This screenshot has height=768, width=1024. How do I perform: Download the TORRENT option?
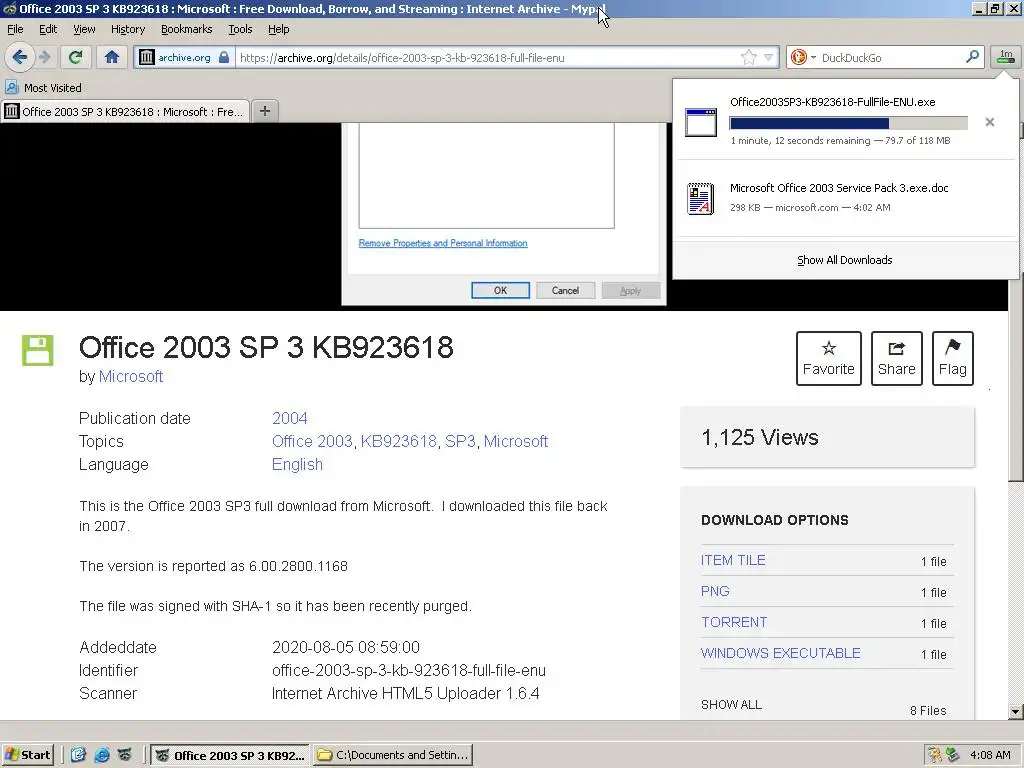pos(733,622)
